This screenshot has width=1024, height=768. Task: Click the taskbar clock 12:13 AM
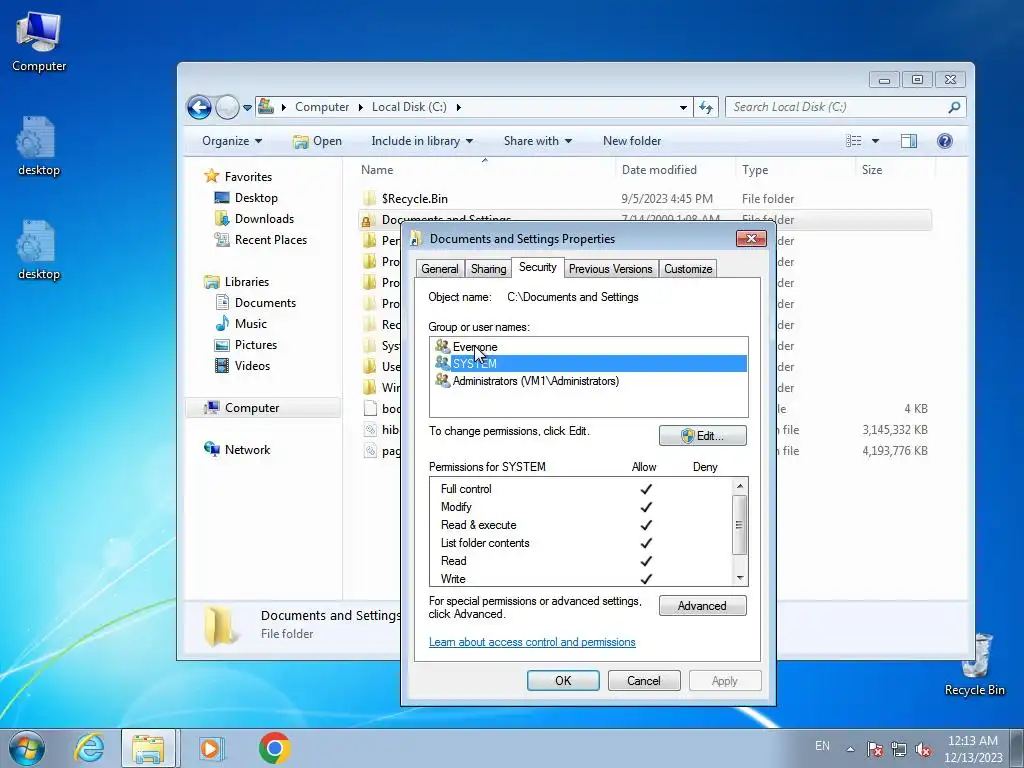click(x=973, y=749)
